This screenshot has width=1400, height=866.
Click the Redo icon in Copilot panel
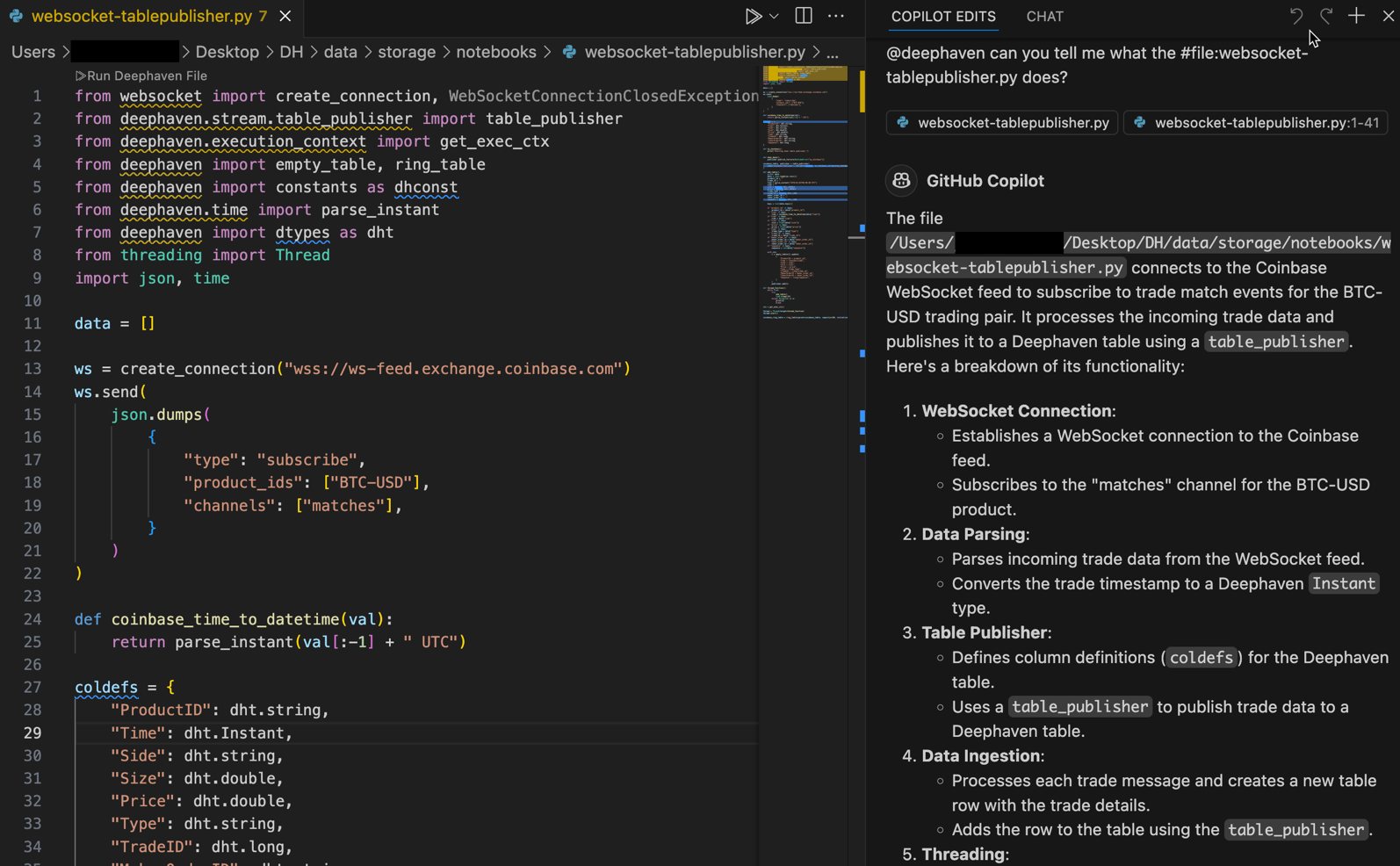(1326, 16)
